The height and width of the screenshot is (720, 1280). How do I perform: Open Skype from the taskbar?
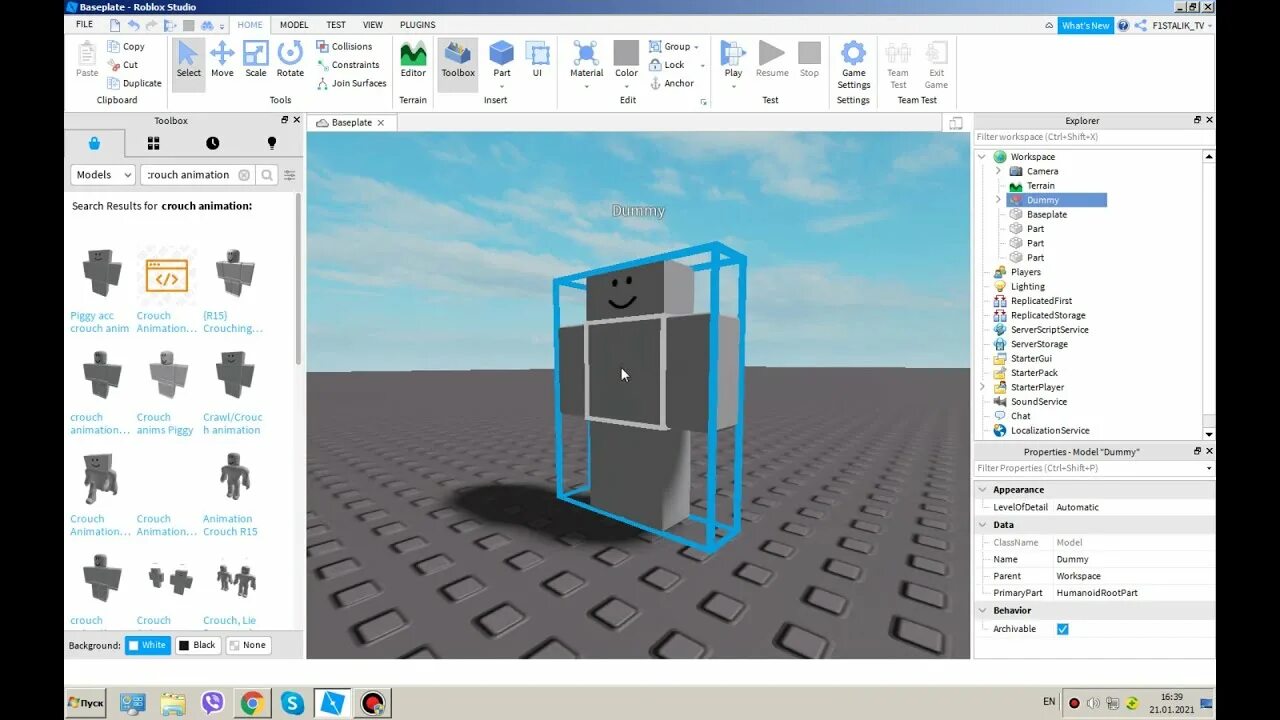tap(292, 703)
